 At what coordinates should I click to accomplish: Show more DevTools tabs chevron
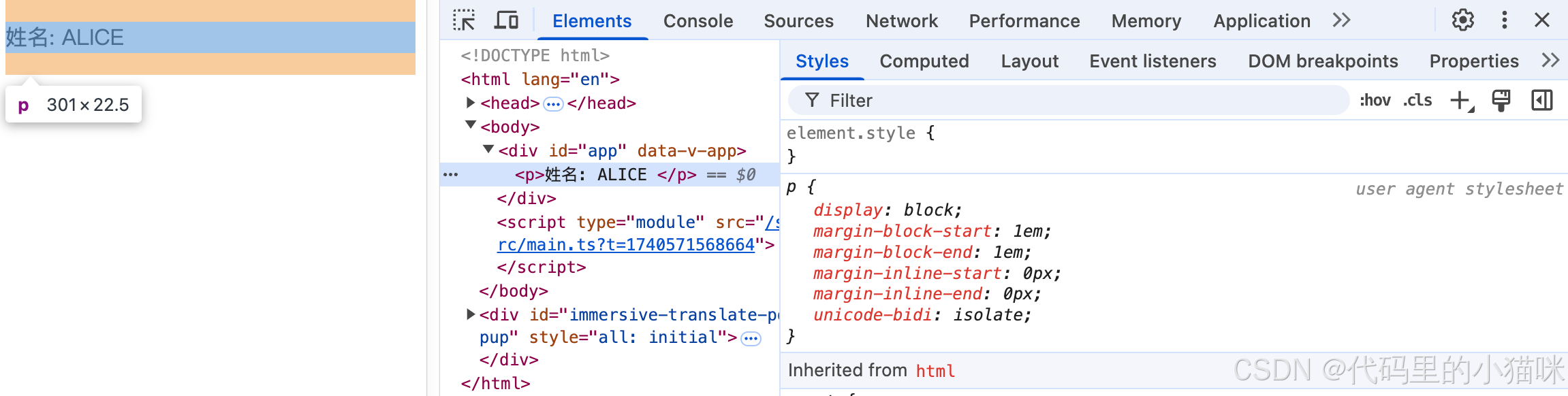[1341, 20]
